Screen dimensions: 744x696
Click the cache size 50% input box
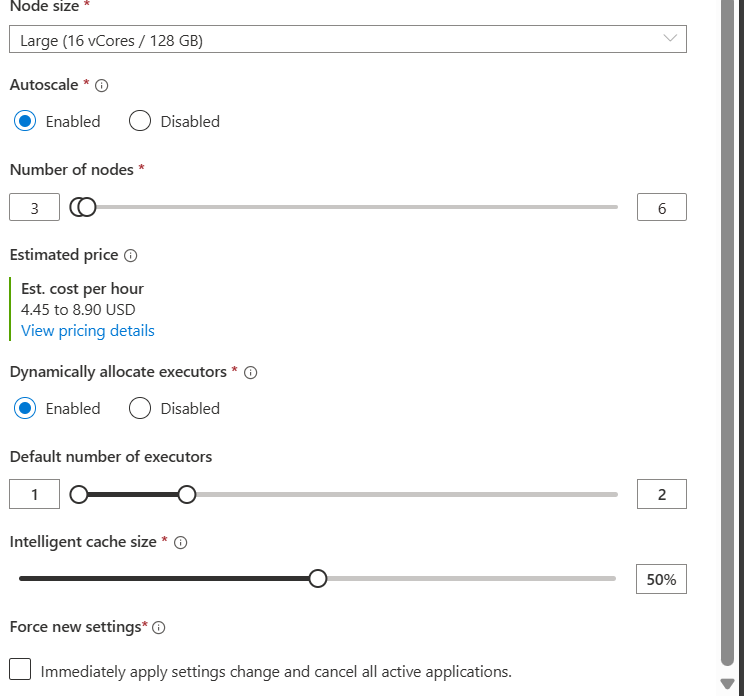pyautogui.click(x=661, y=579)
